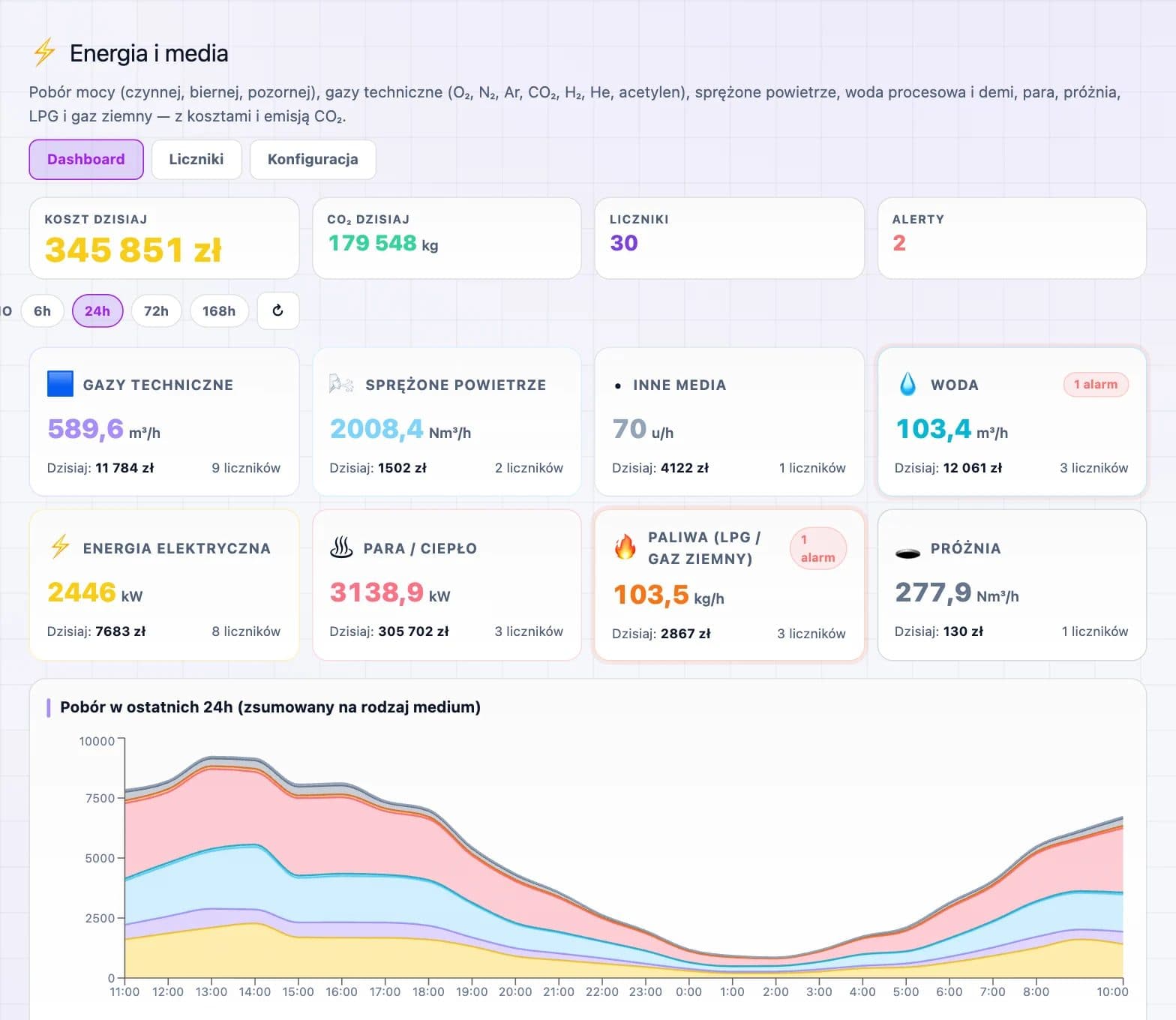The image size is (1176, 1020).
Task: Open the Inne media card
Action: (x=730, y=421)
